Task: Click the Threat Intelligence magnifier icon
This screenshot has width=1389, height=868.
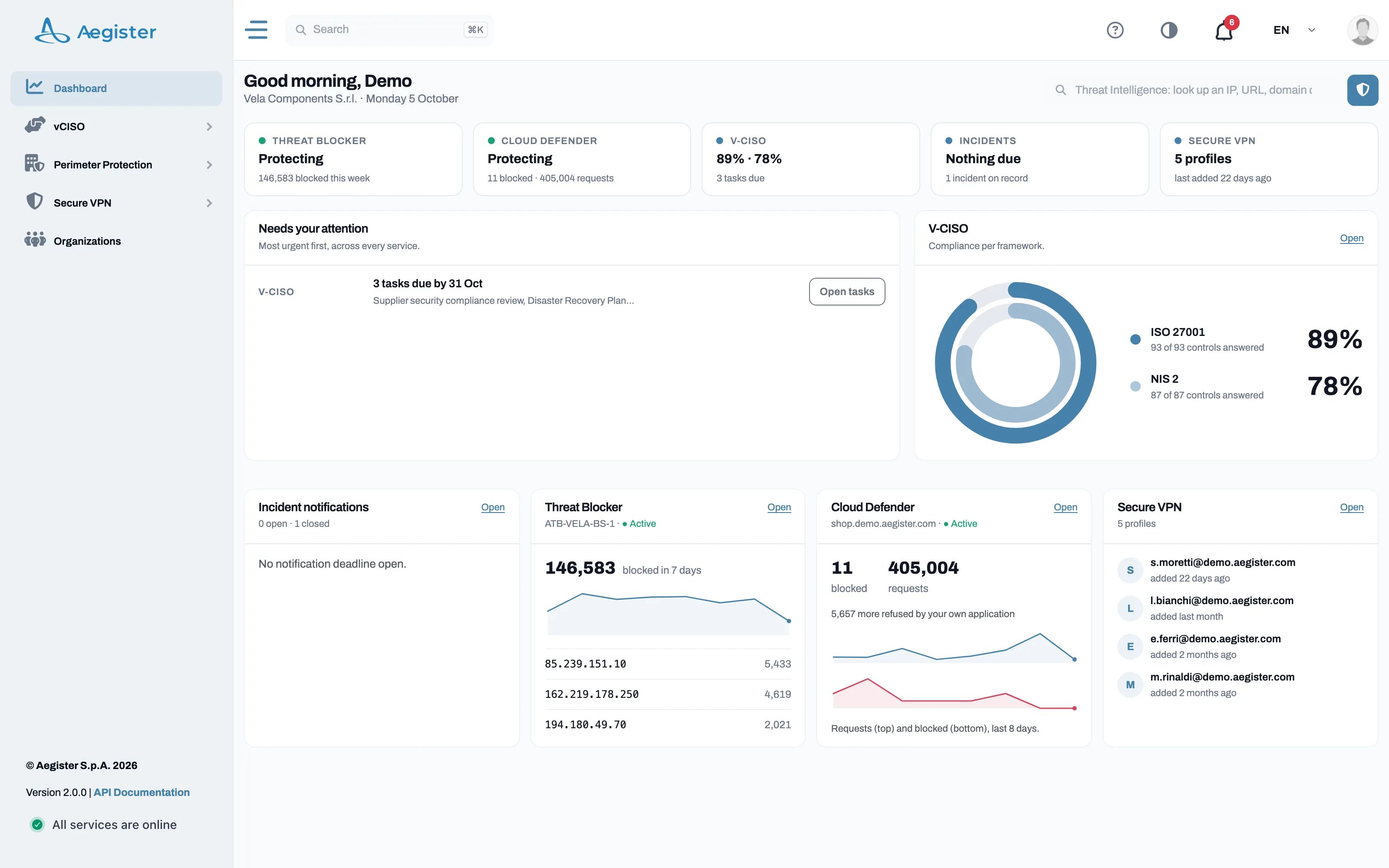Action: click(x=1060, y=90)
